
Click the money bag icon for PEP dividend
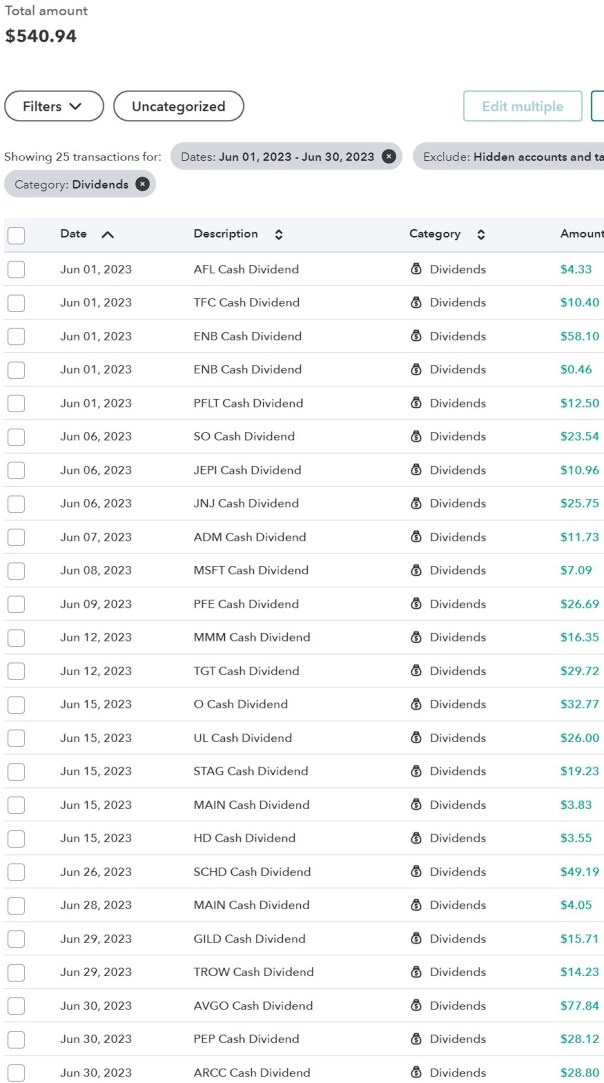416,1039
